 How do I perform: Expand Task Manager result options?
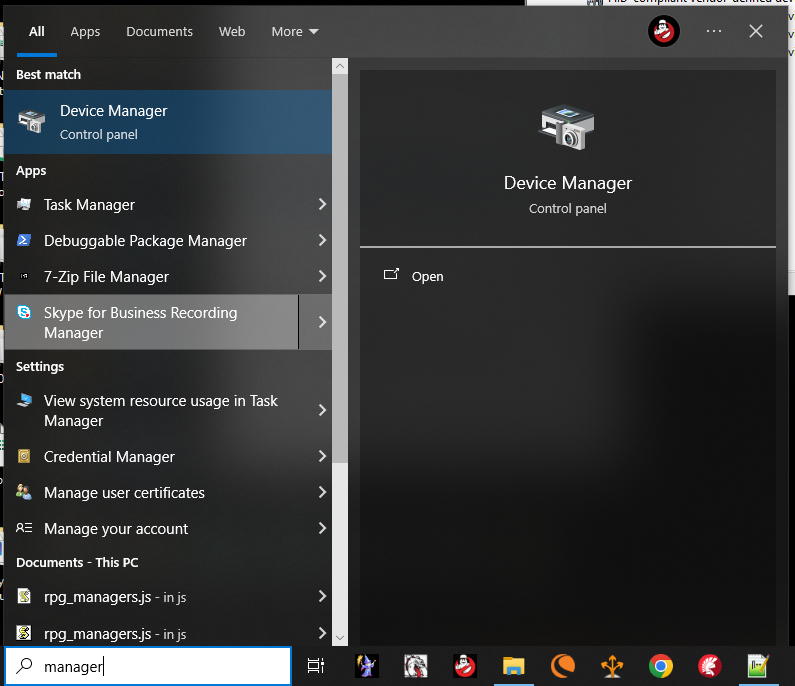pyautogui.click(x=322, y=204)
